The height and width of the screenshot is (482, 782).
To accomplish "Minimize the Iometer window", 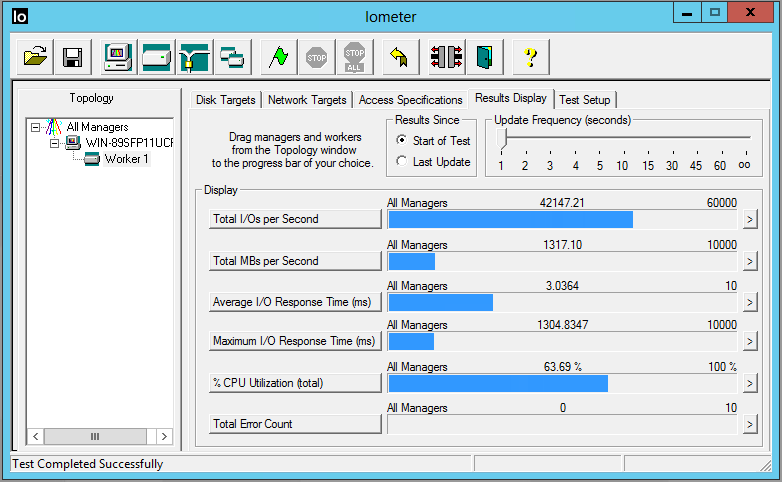I will pos(687,13).
